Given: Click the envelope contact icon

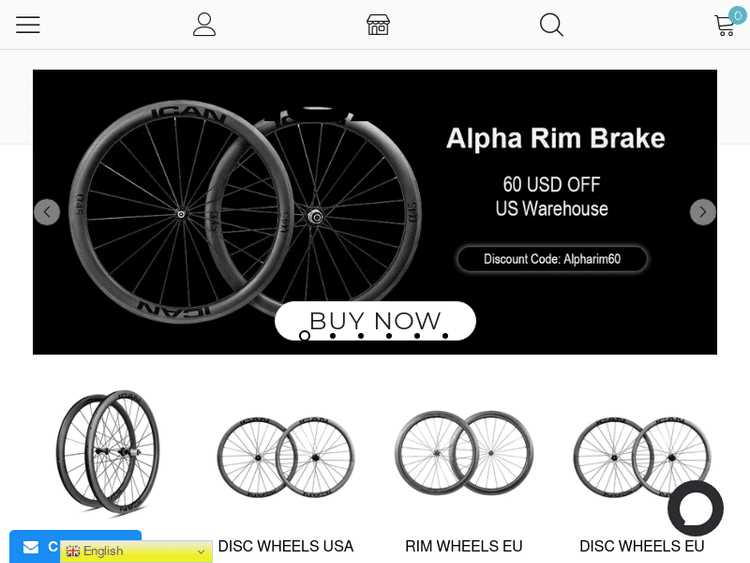Looking at the screenshot, I should (x=31, y=547).
